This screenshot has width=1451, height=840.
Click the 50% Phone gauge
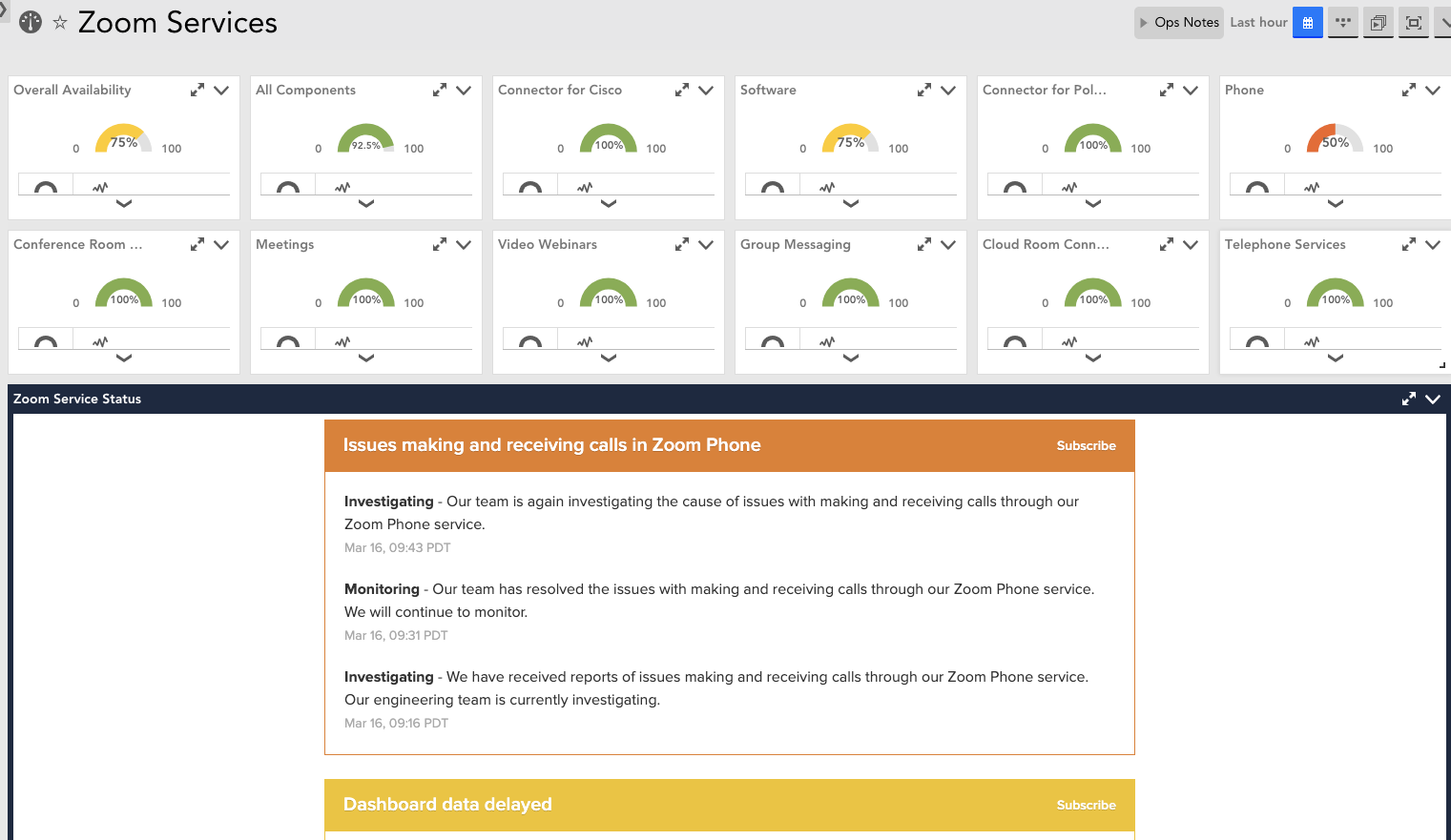coord(1336,139)
